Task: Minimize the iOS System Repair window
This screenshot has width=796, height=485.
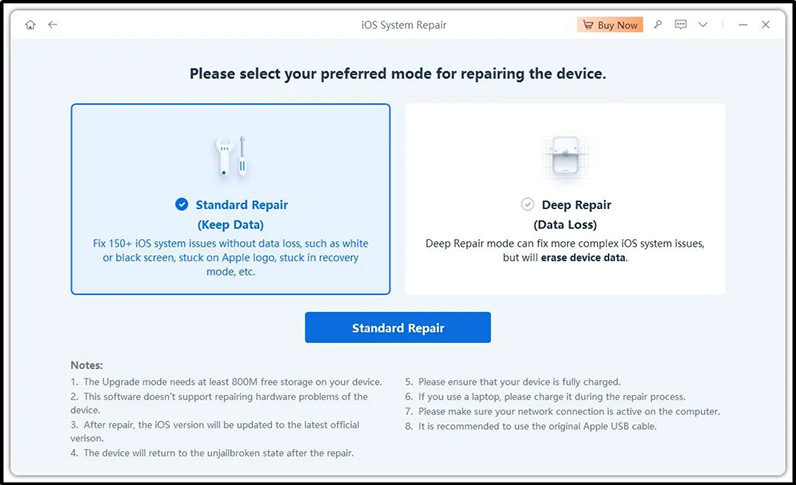Action: (743, 24)
